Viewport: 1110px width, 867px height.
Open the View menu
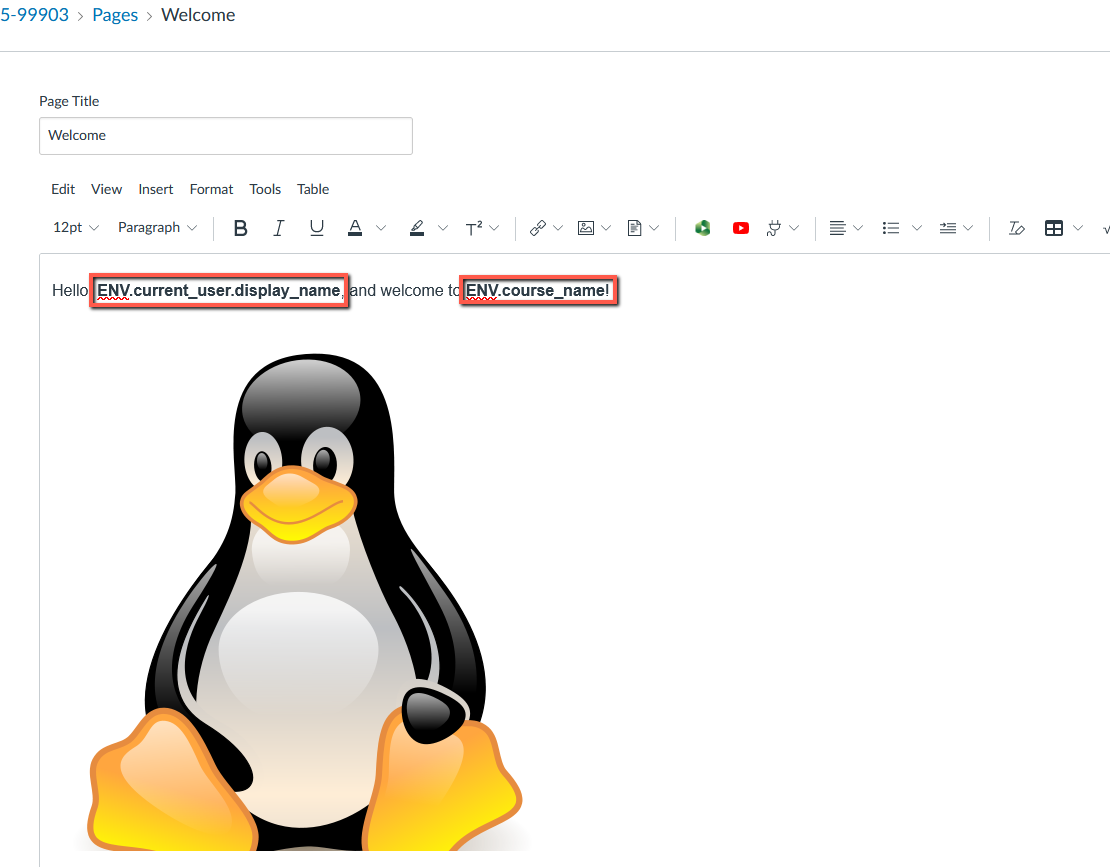106,190
